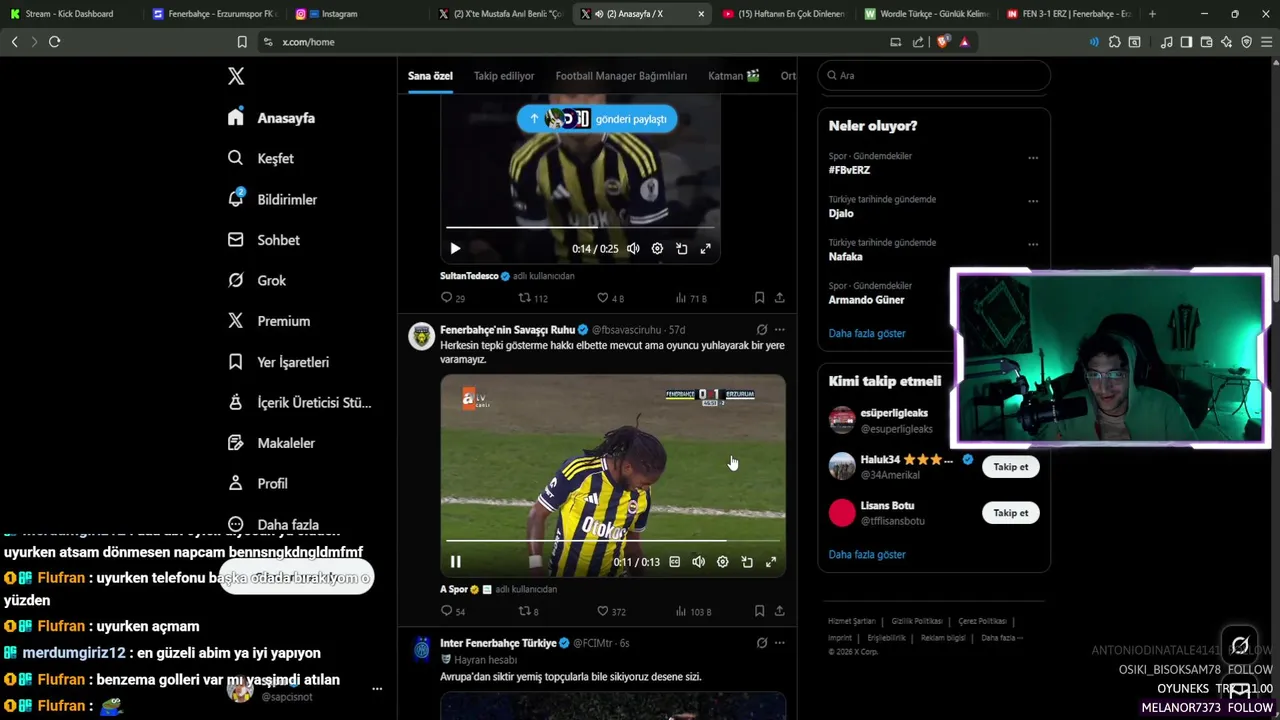Share the Fenerbahçe'nin Savaşçı Ruhu post
Image resolution: width=1280 pixels, height=720 pixels.
pyautogui.click(x=779, y=611)
